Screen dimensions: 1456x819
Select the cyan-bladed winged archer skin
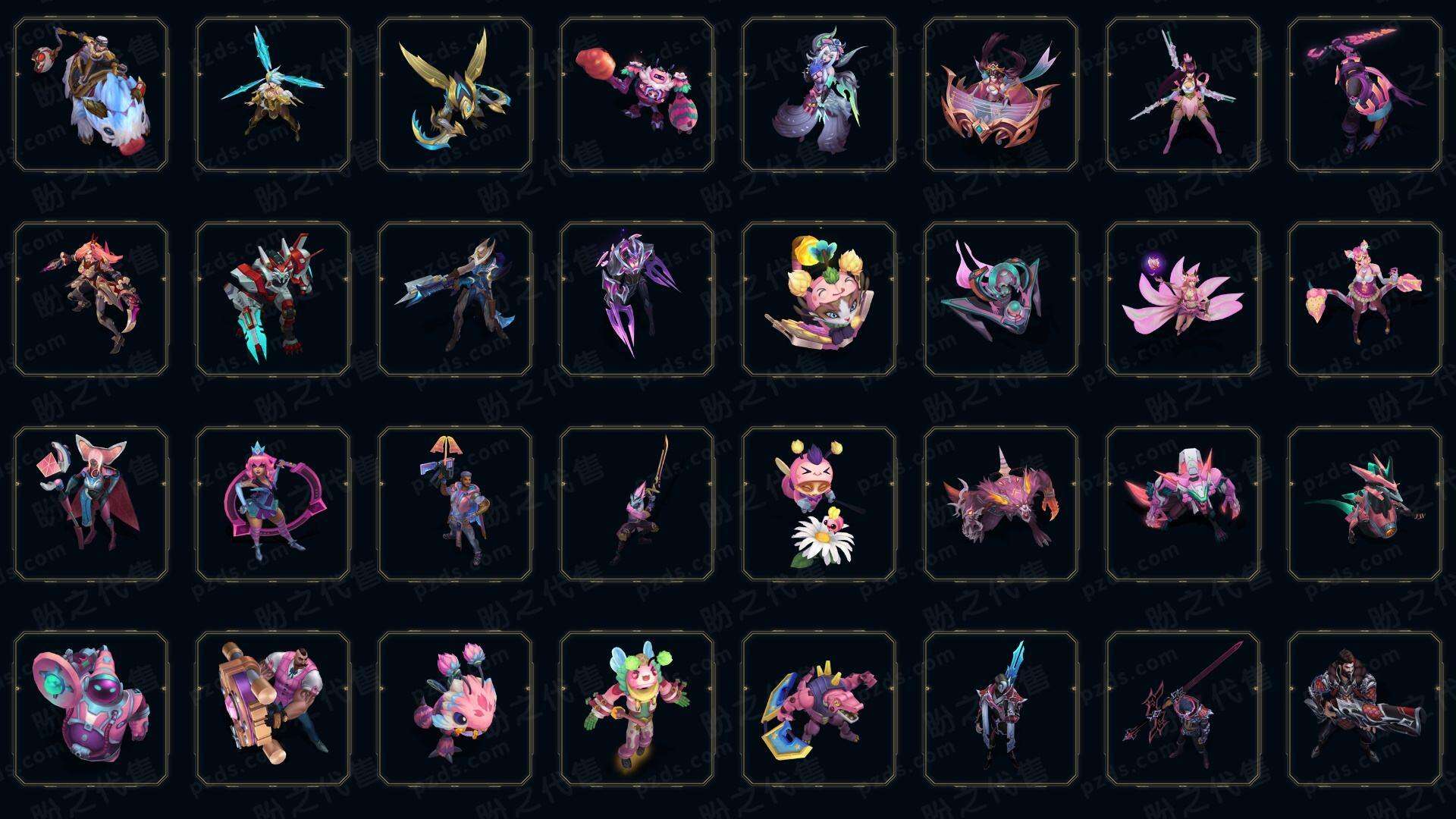pos(273,95)
